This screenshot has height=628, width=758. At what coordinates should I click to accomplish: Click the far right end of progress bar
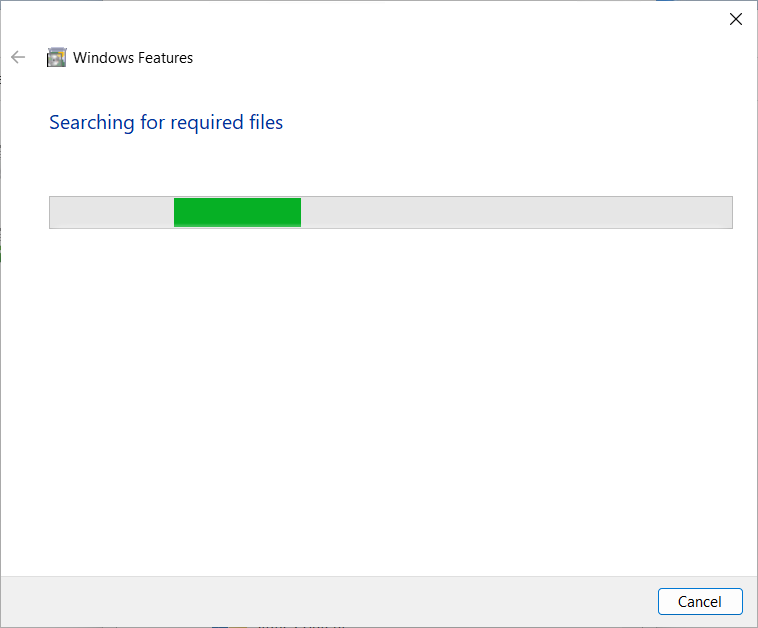point(725,213)
